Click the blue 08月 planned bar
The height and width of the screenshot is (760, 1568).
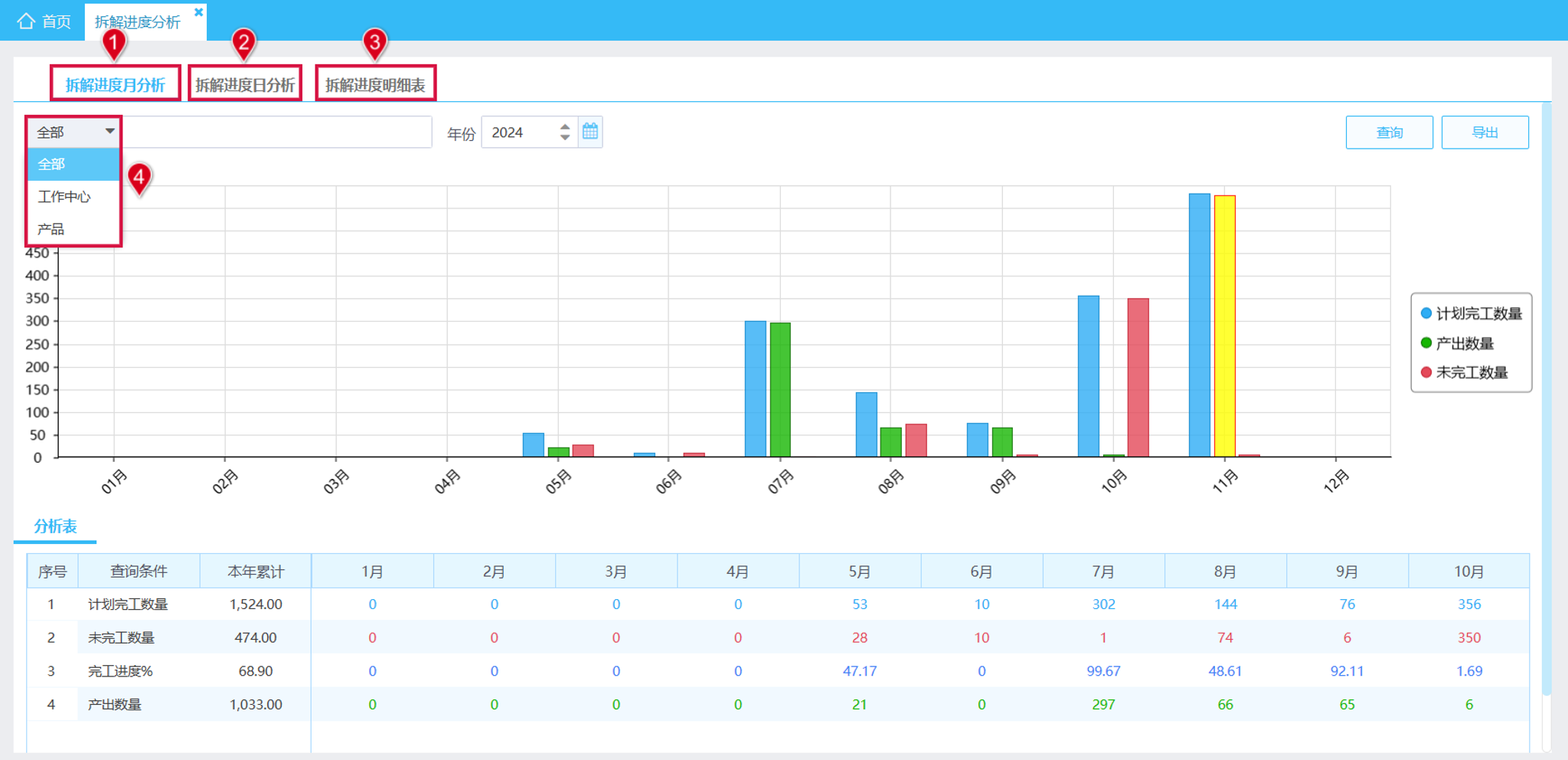click(866, 424)
